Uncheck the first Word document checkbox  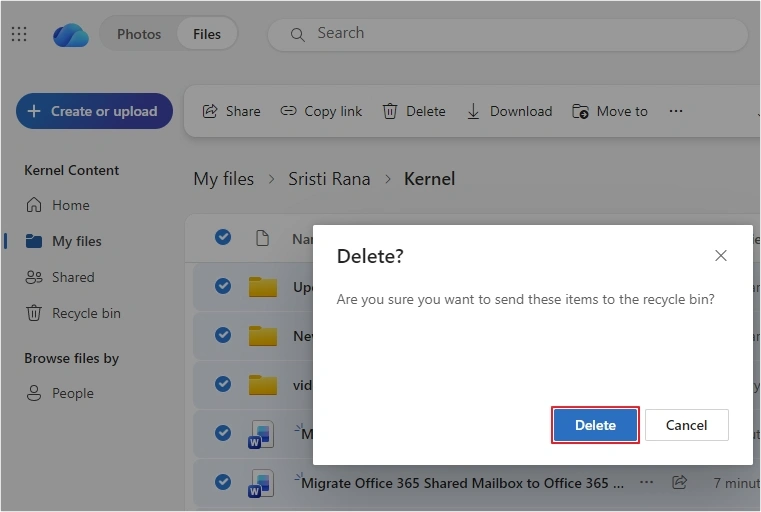pyautogui.click(x=223, y=432)
